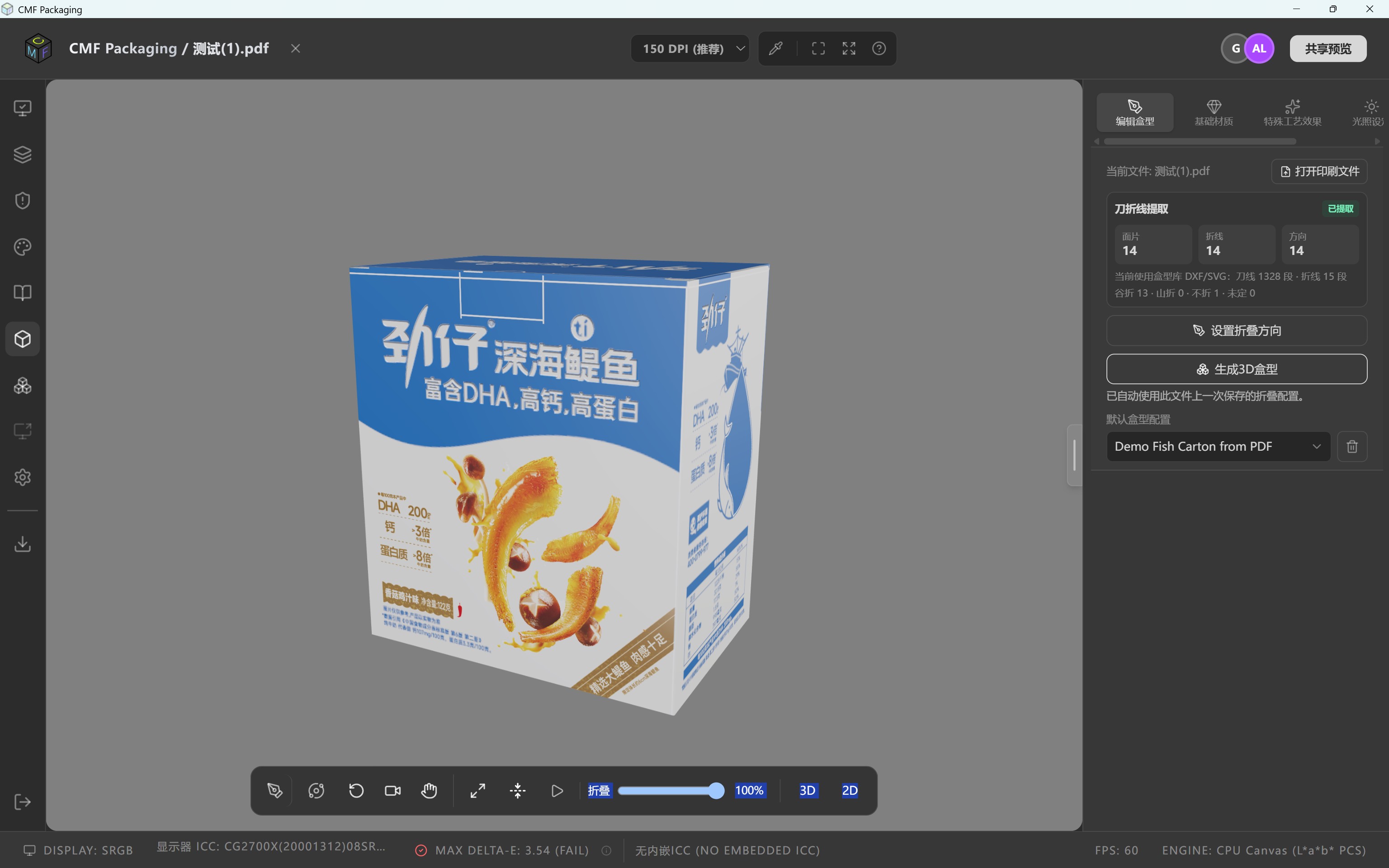The width and height of the screenshot is (1389, 868).
Task: Open the color palette sidebar icon
Action: pos(23,247)
